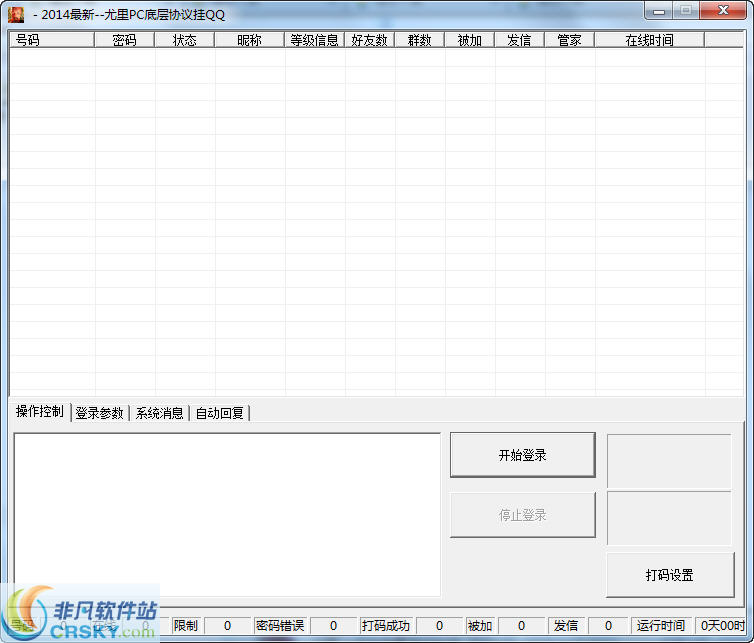The image size is (754, 643).
Task: Click inside the large log text box
Action: (x=227, y=515)
